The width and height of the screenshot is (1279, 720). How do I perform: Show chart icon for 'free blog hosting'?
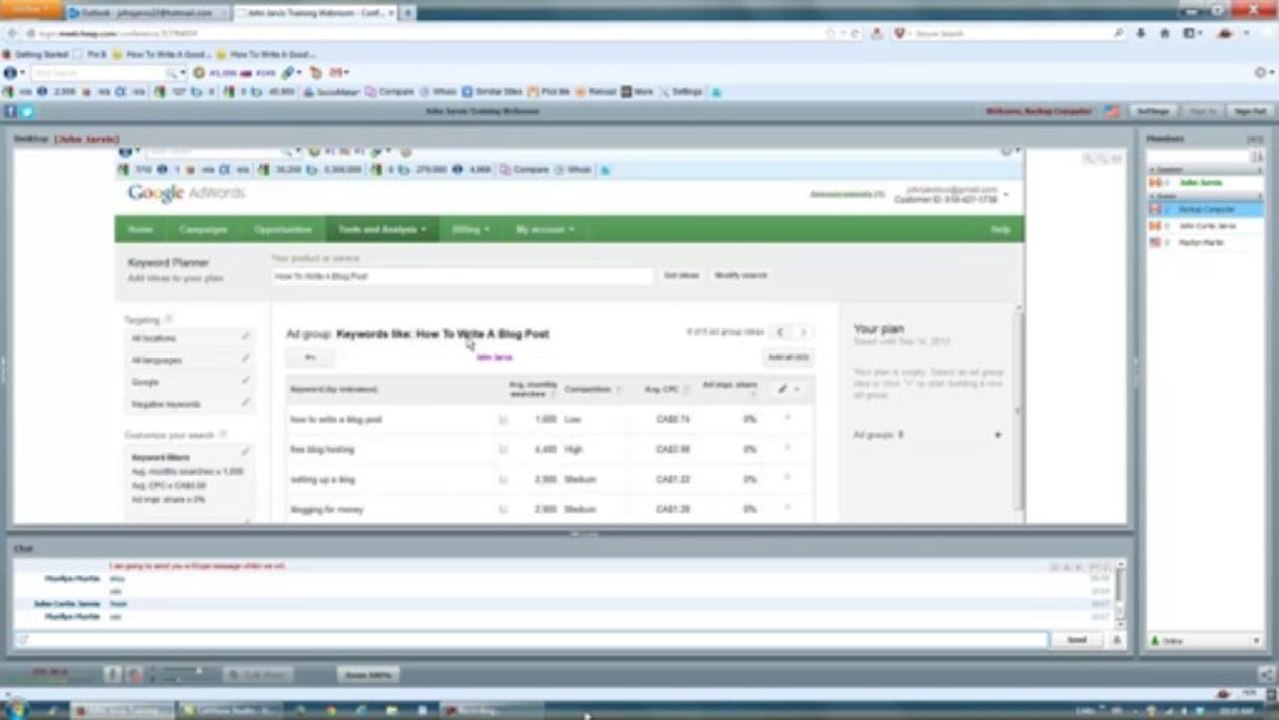point(503,450)
